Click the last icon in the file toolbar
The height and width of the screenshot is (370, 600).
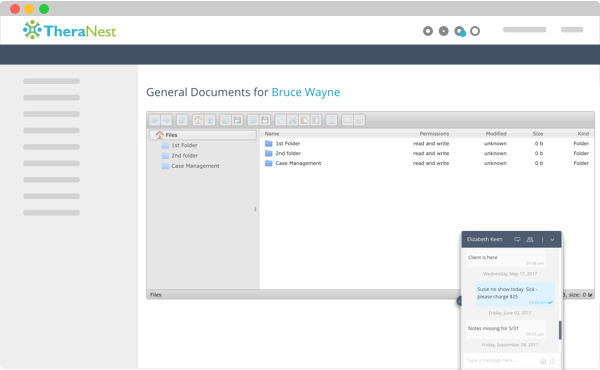coord(359,121)
